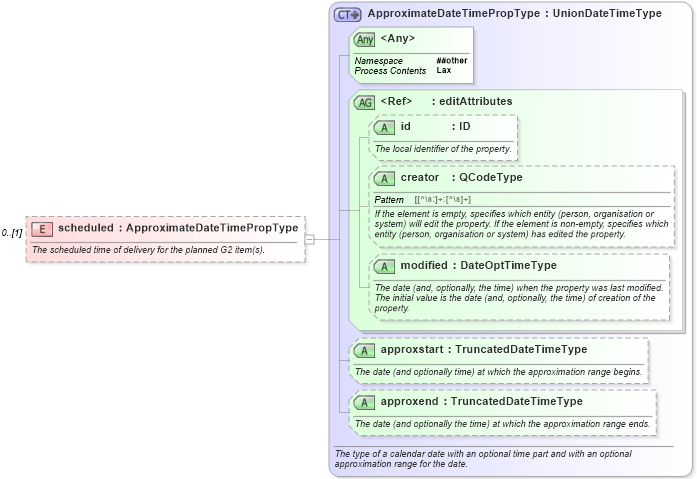Image resolution: width=697 pixels, height=479 pixels.
Task: Click the modified attribute description paragraph
Action: click(x=519, y=298)
